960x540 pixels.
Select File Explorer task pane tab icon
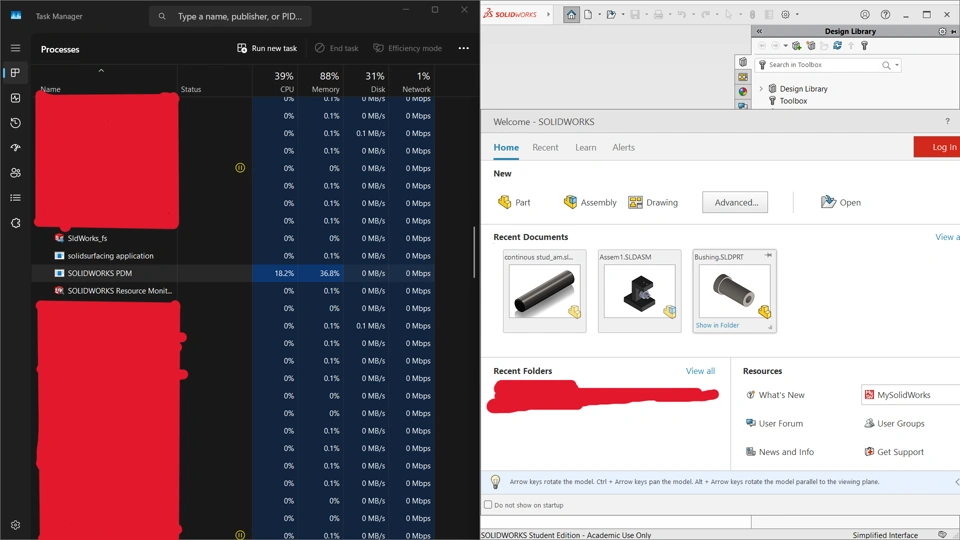(x=743, y=77)
